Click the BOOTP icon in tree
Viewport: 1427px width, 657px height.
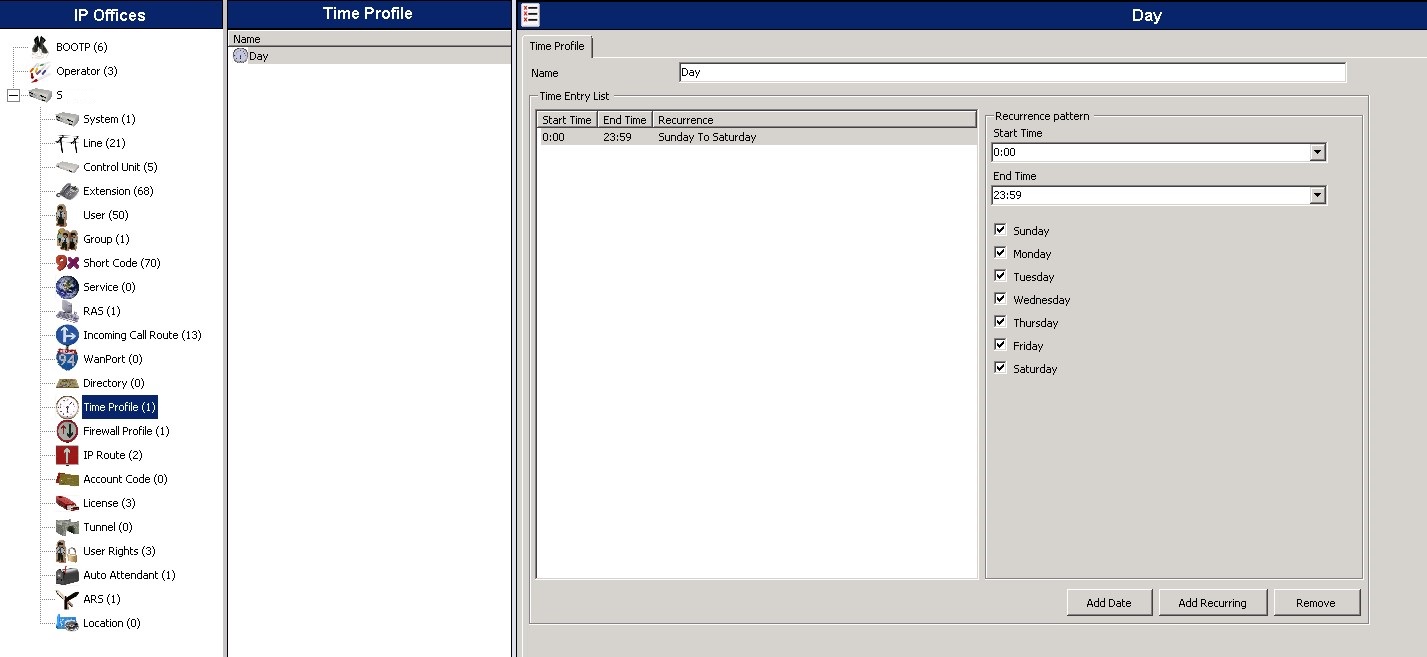click(39, 46)
